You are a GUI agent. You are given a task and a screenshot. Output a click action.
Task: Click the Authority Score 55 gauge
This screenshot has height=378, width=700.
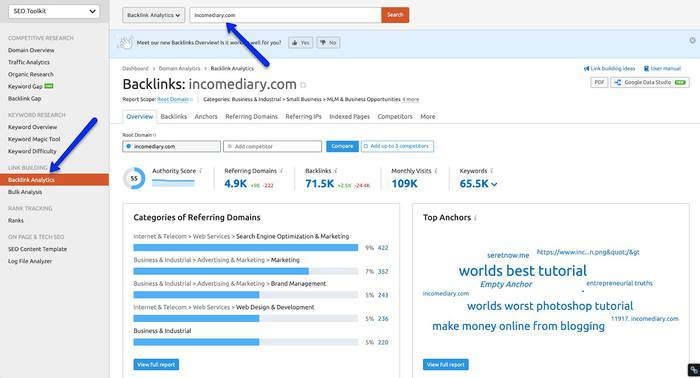(x=134, y=179)
